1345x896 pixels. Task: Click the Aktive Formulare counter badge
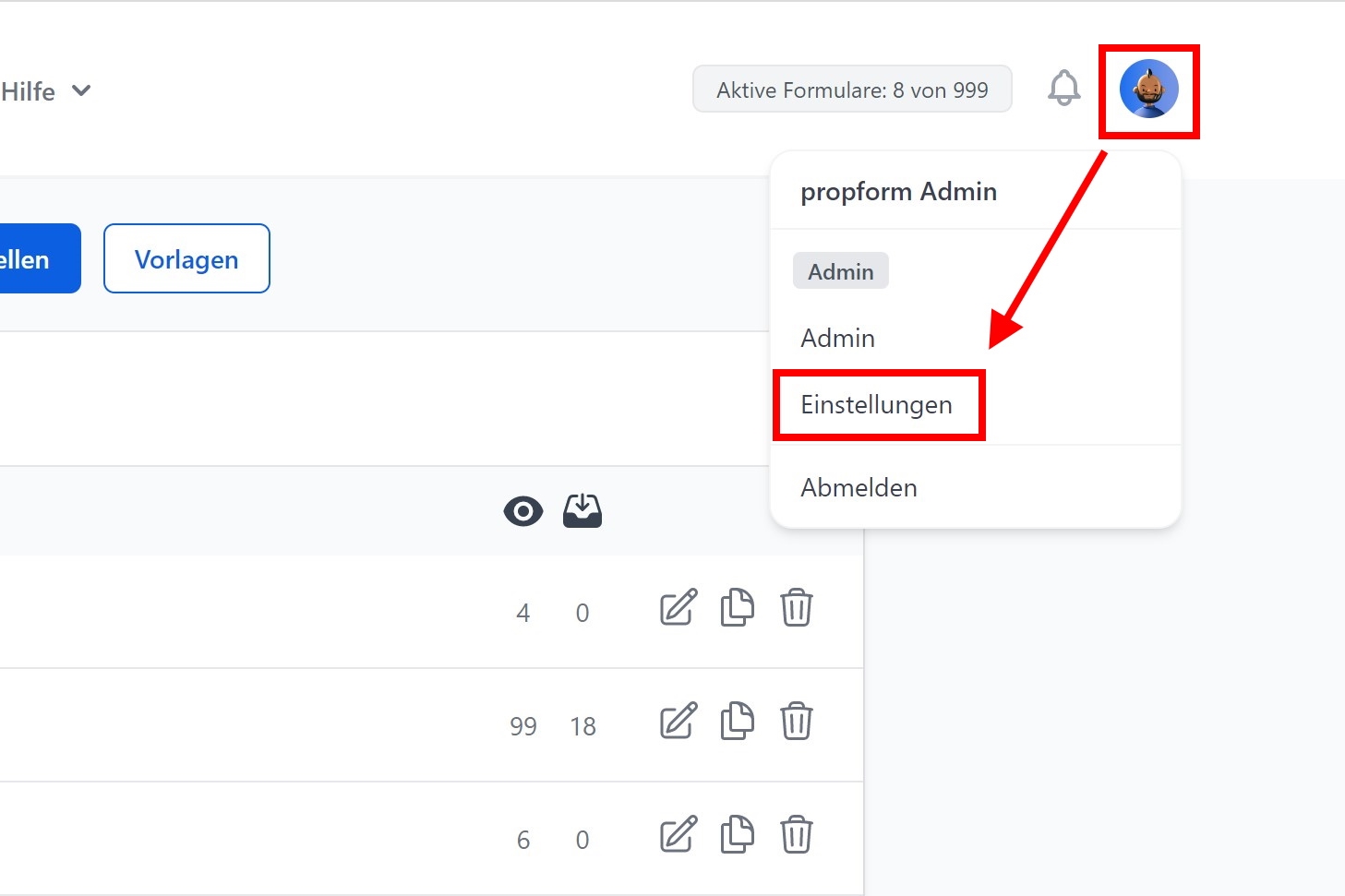[852, 90]
